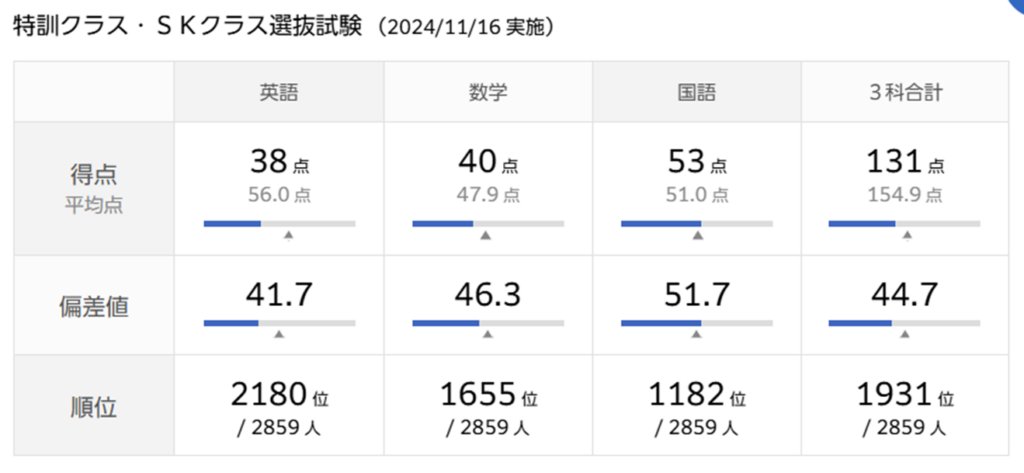1024x473 pixels.
Task: Click the average marker triangle under Math score bar
Action: pos(485,236)
